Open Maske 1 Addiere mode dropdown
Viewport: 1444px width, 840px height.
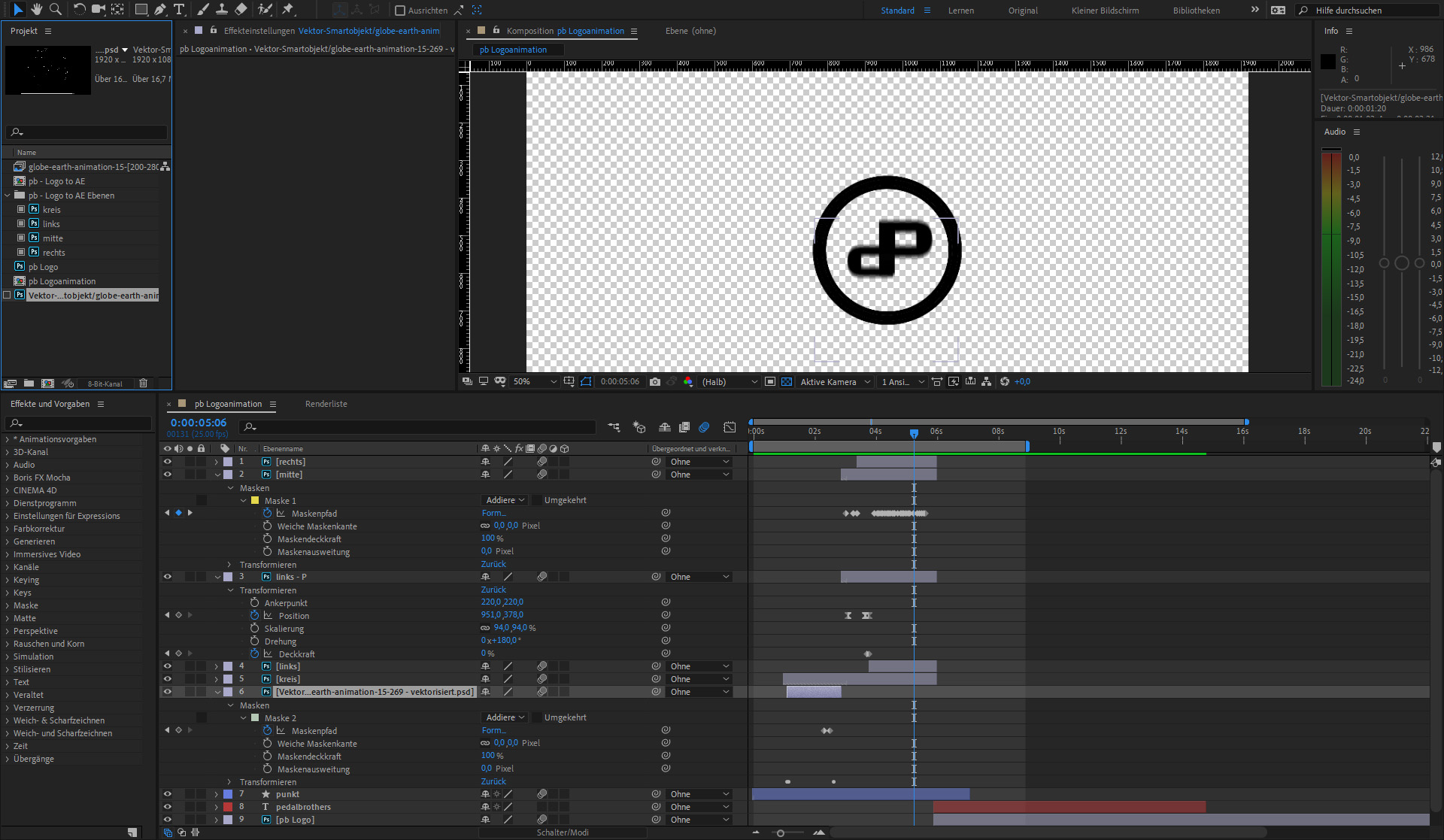505,500
